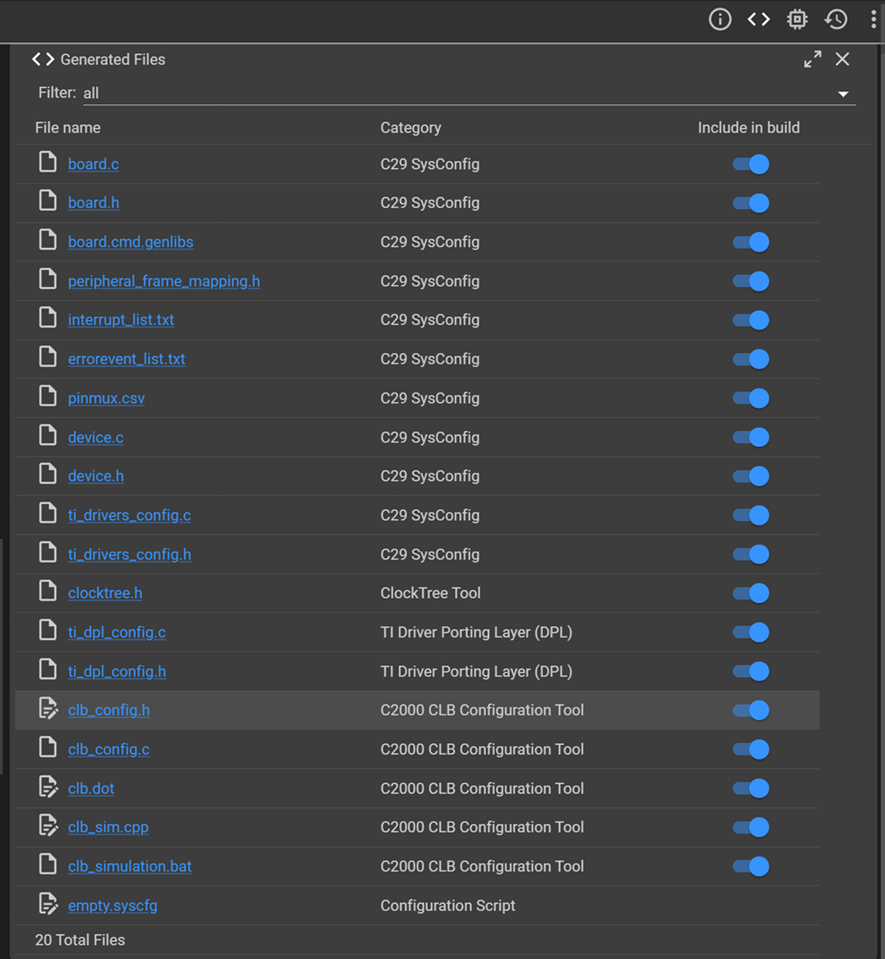Open the clb_simulation.bat link
885x959 pixels.
[130, 867]
